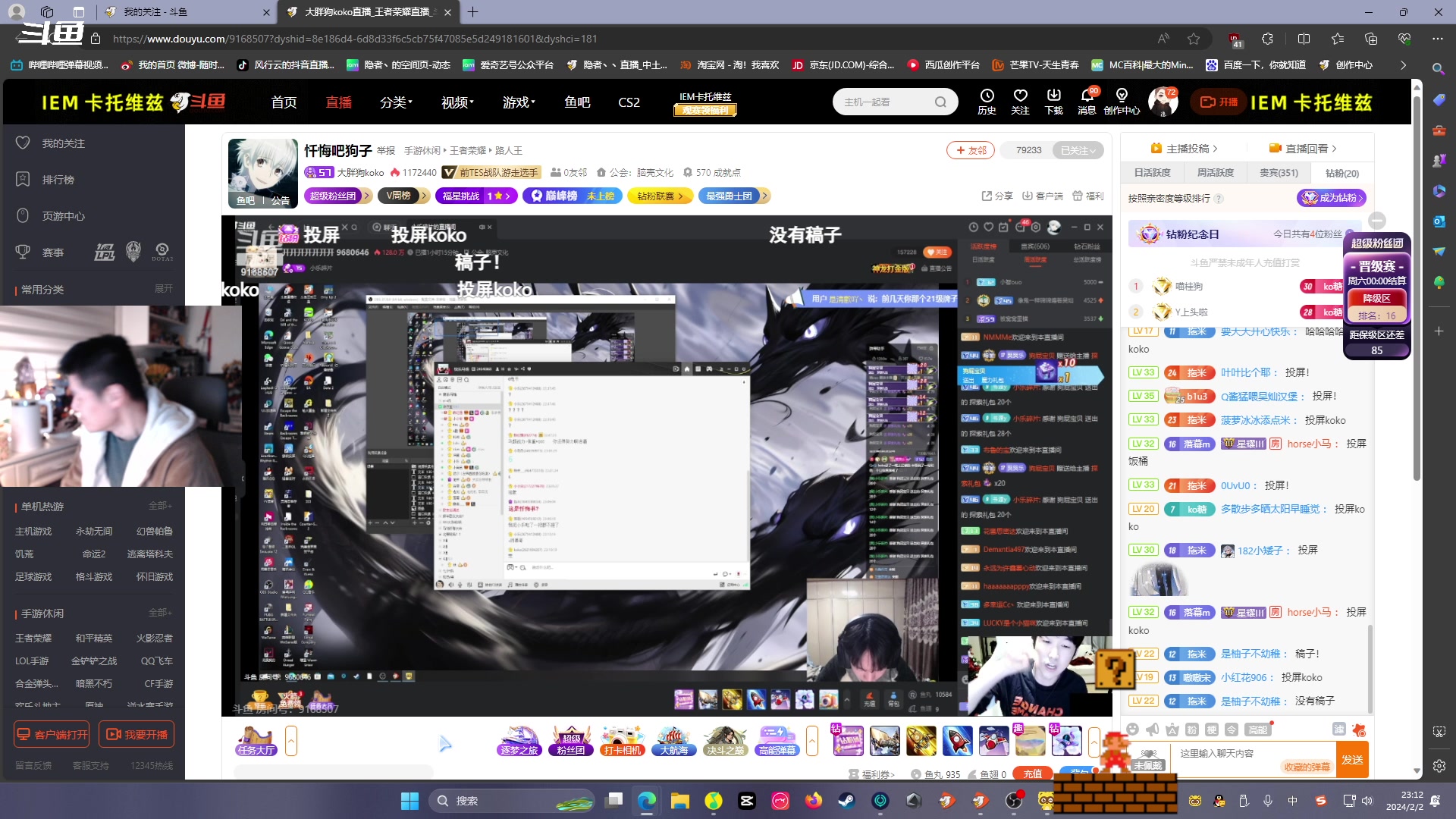Open emoji picker in chat toolbar
1456x819 pixels.
(1132, 730)
